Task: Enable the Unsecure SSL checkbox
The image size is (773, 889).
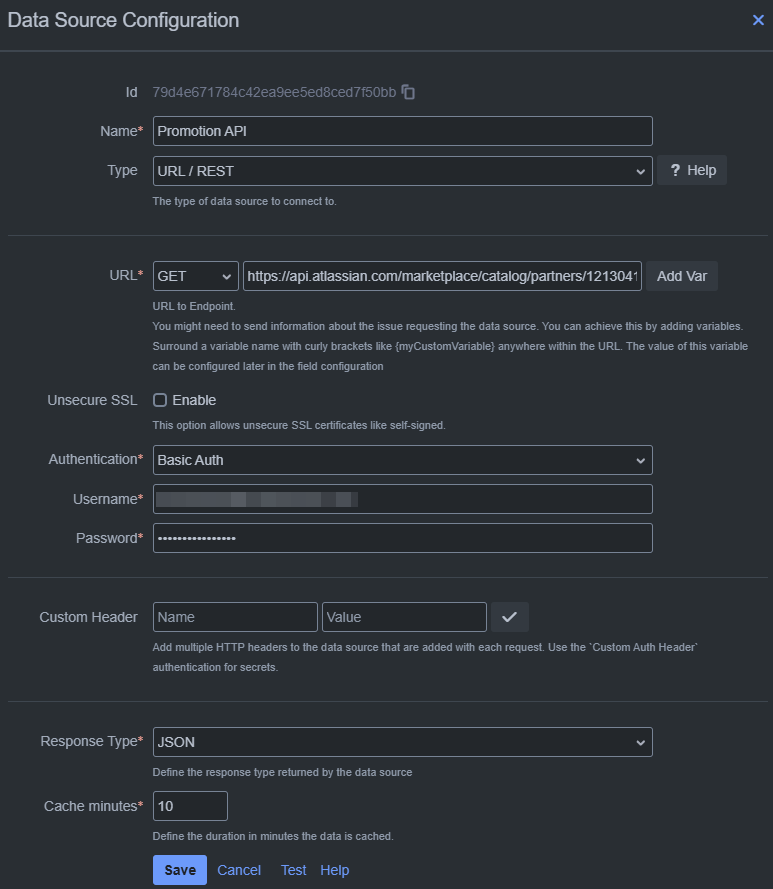Action: (x=160, y=400)
